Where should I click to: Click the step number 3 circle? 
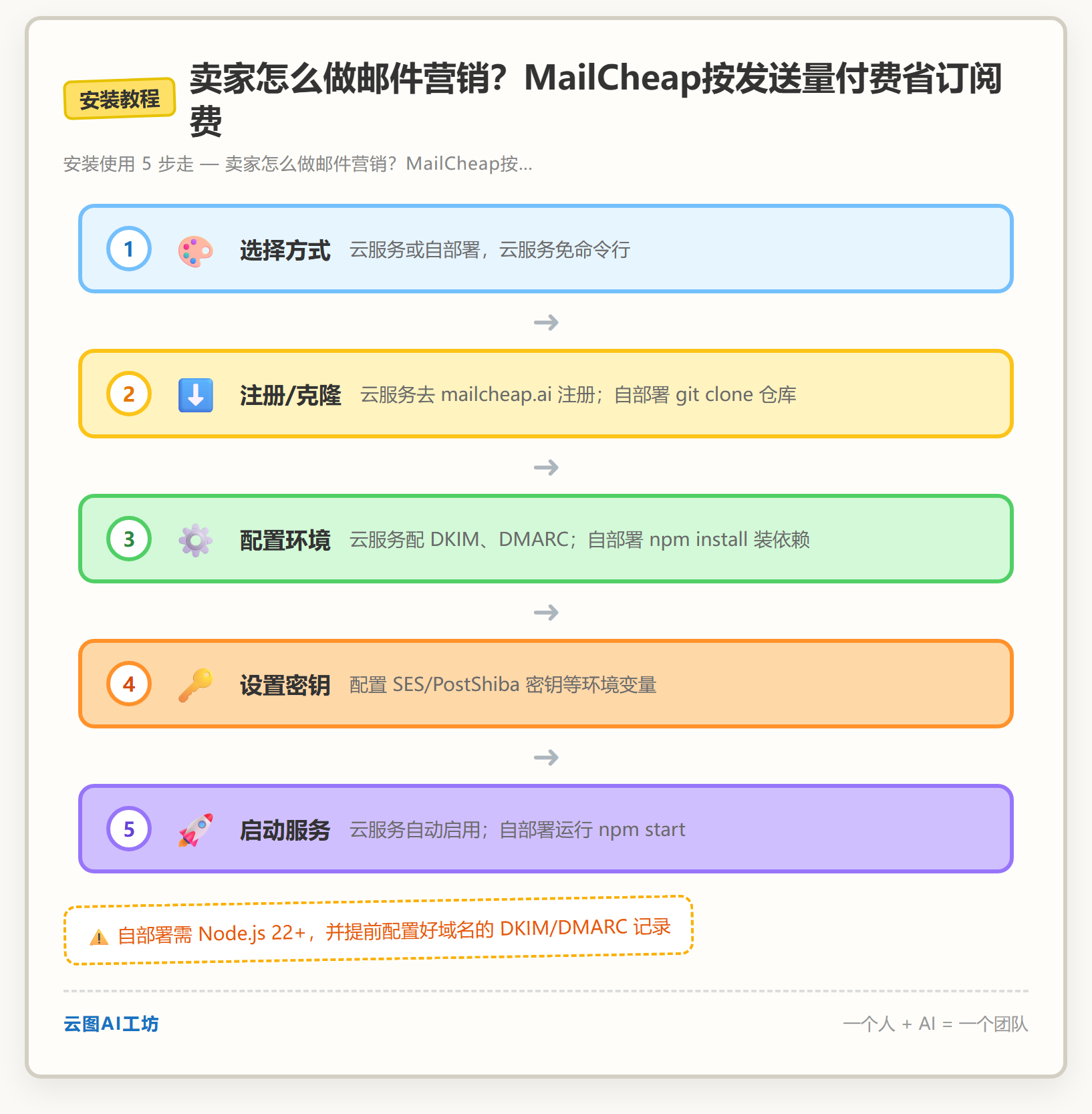(129, 539)
